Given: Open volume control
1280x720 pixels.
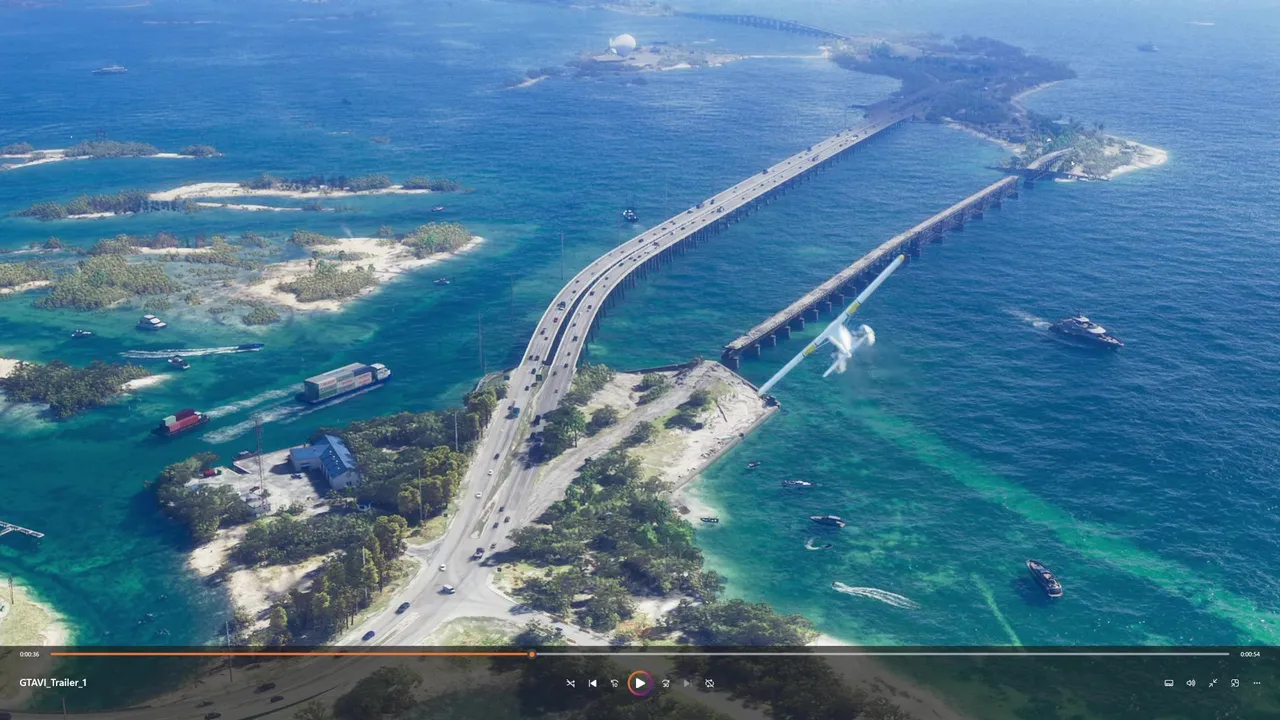Looking at the screenshot, I should point(1190,683).
